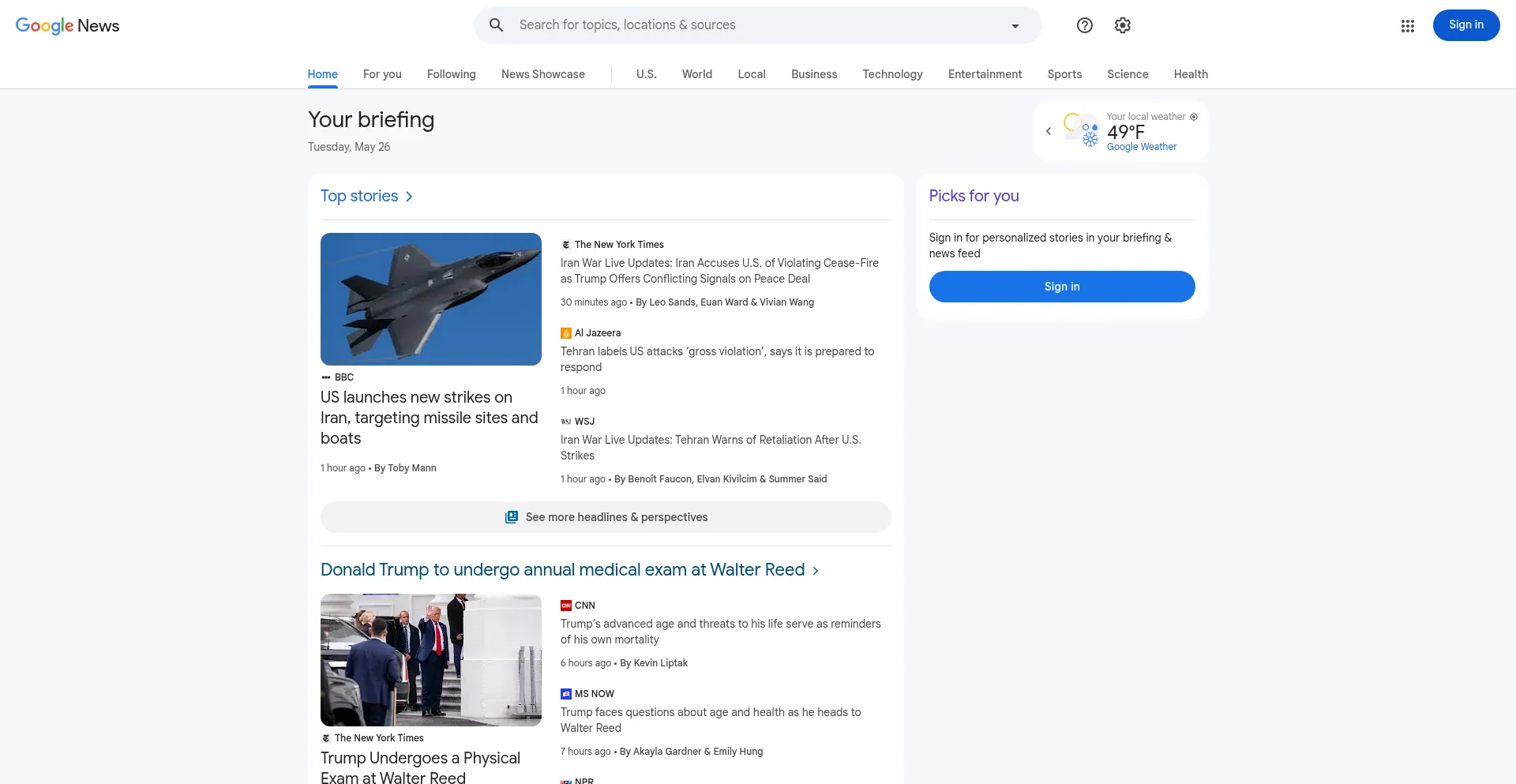Viewport: 1516px width, 784px height.
Task: Open the Following tab
Action: [452, 74]
